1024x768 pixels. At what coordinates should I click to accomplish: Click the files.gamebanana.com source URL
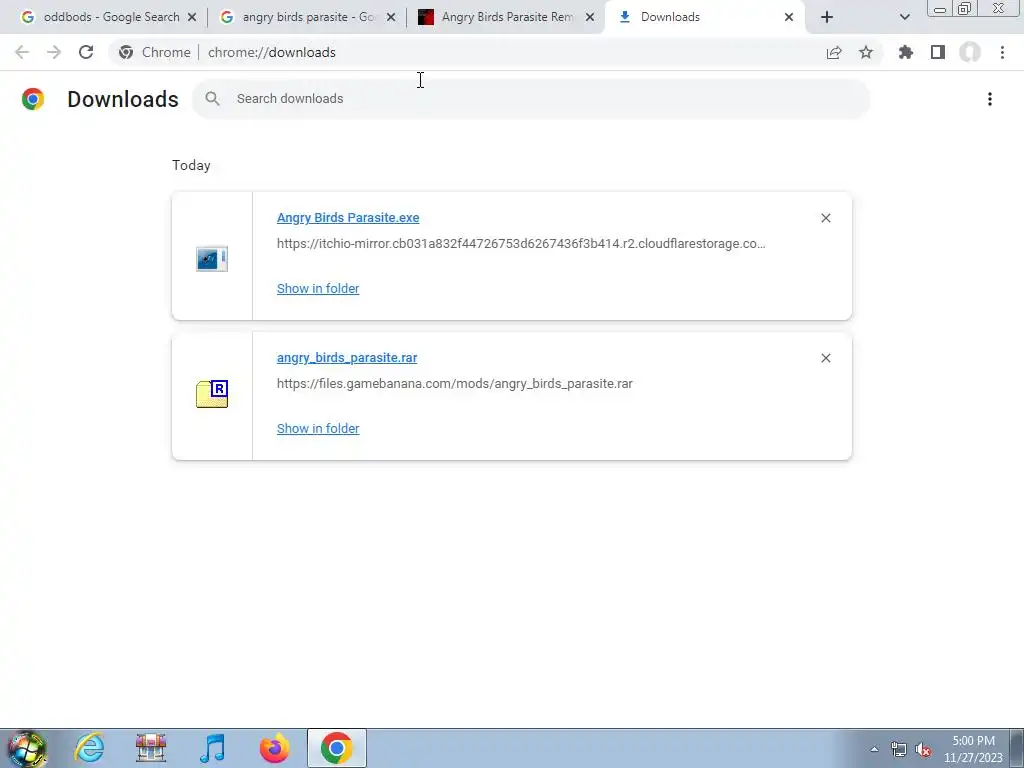click(x=455, y=383)
